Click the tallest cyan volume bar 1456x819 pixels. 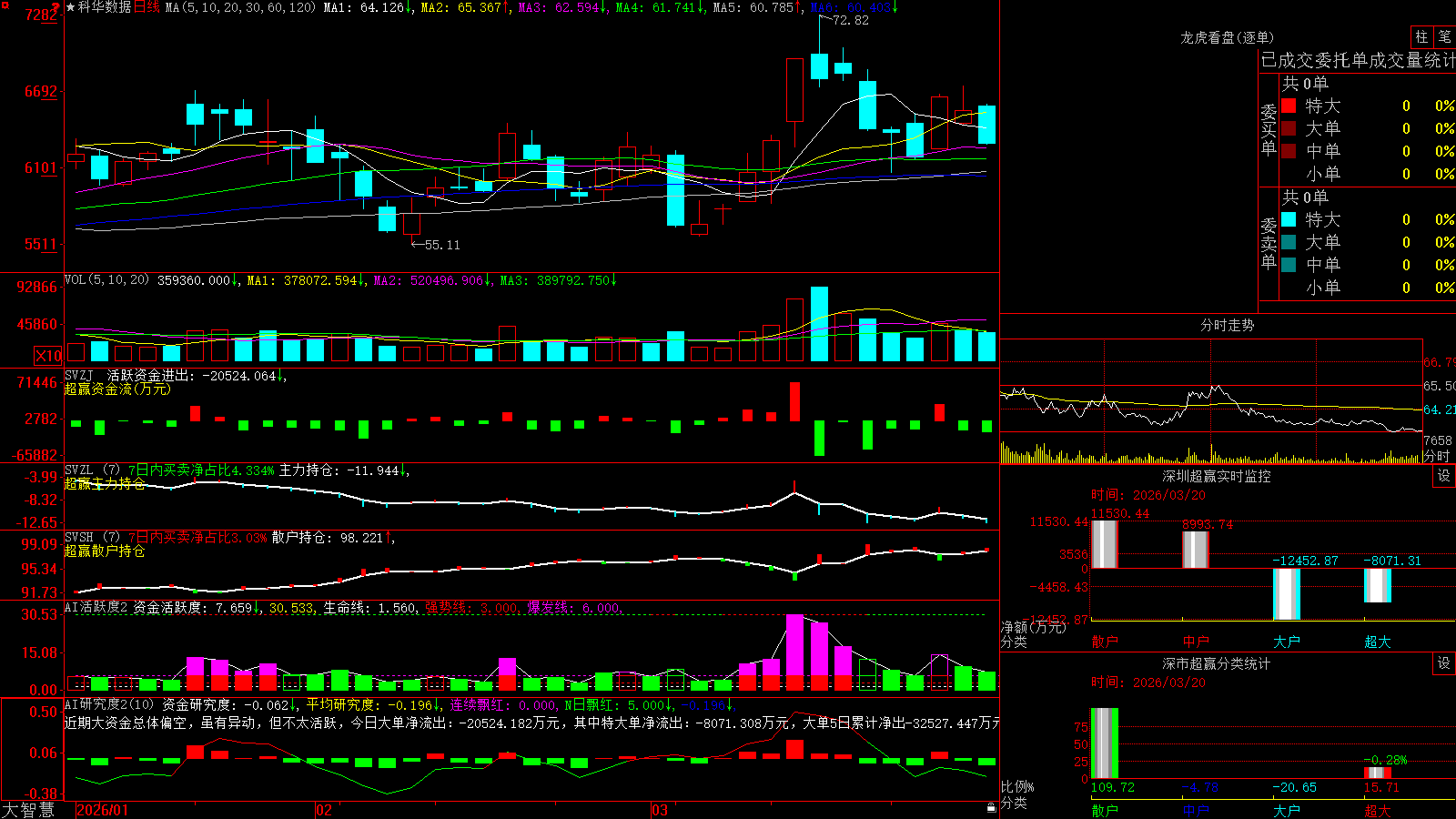pos(819,324)
